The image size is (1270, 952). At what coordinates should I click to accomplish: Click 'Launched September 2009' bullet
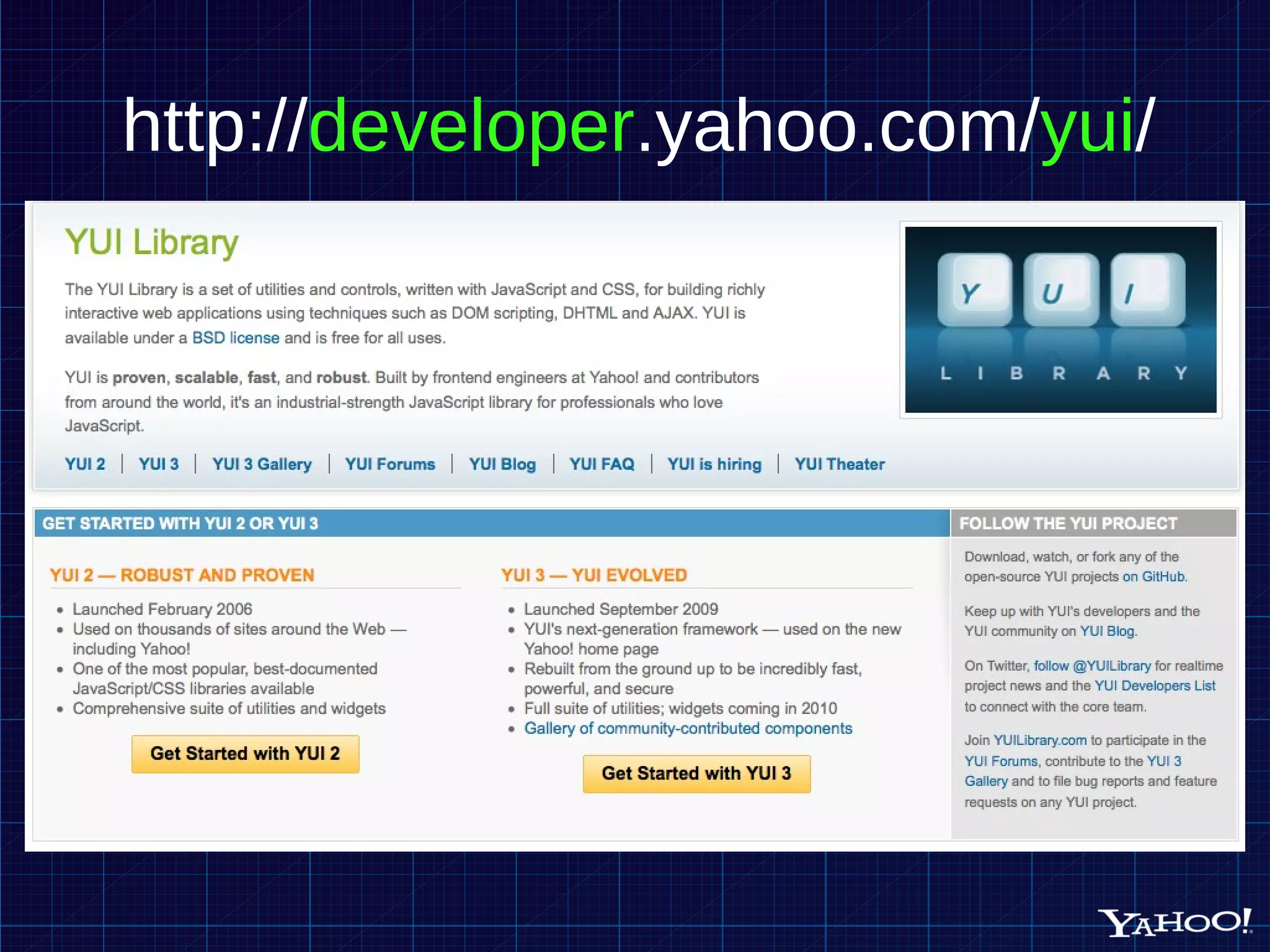click(621, 609)
